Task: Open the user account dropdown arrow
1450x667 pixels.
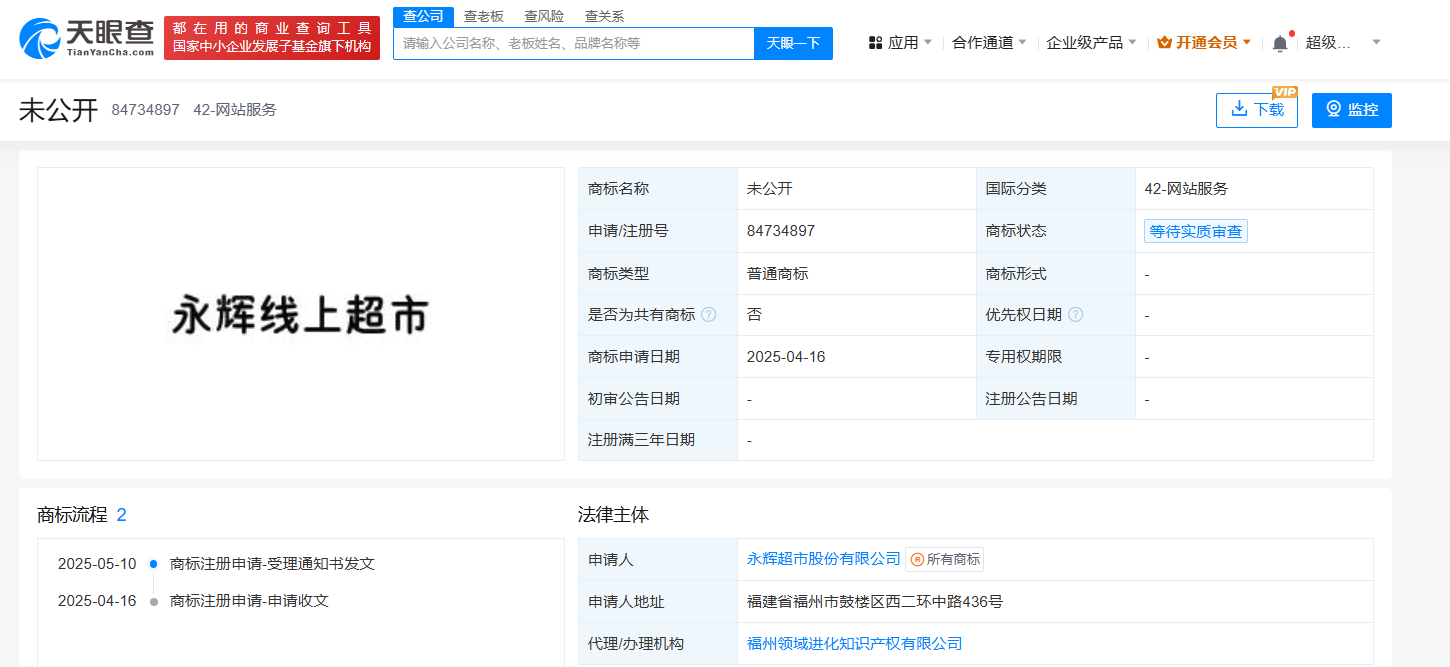Action: coord(1376,43)
